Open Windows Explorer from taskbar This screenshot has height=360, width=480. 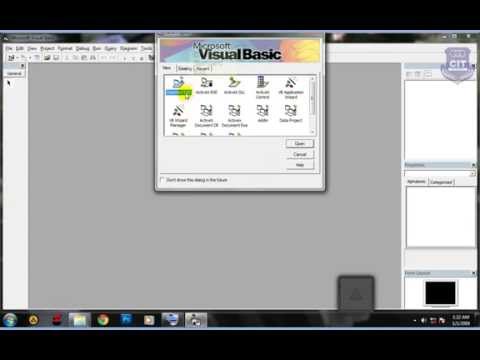[79, 320]
